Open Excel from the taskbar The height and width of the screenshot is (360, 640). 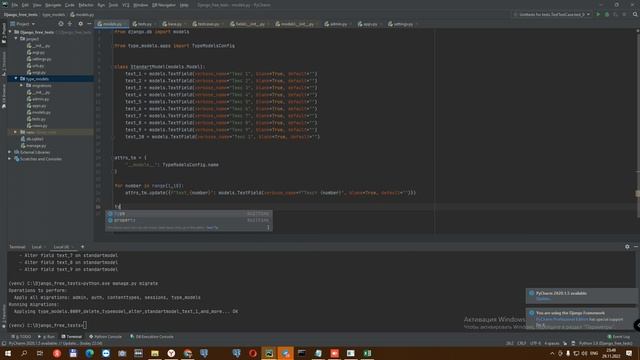[367, 353]
